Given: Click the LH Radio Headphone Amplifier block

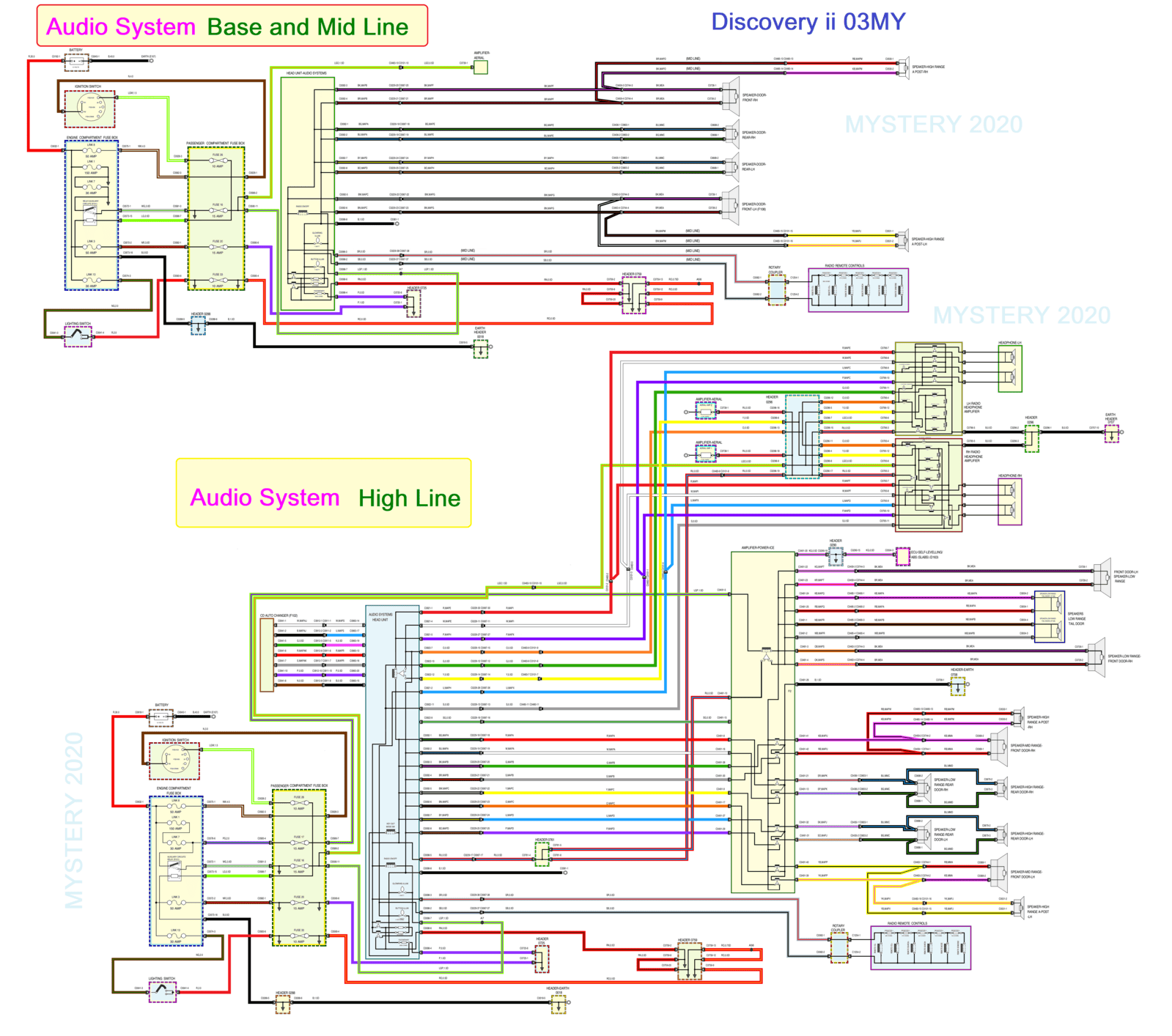Looking at the screenshot, I should point(929,388).
